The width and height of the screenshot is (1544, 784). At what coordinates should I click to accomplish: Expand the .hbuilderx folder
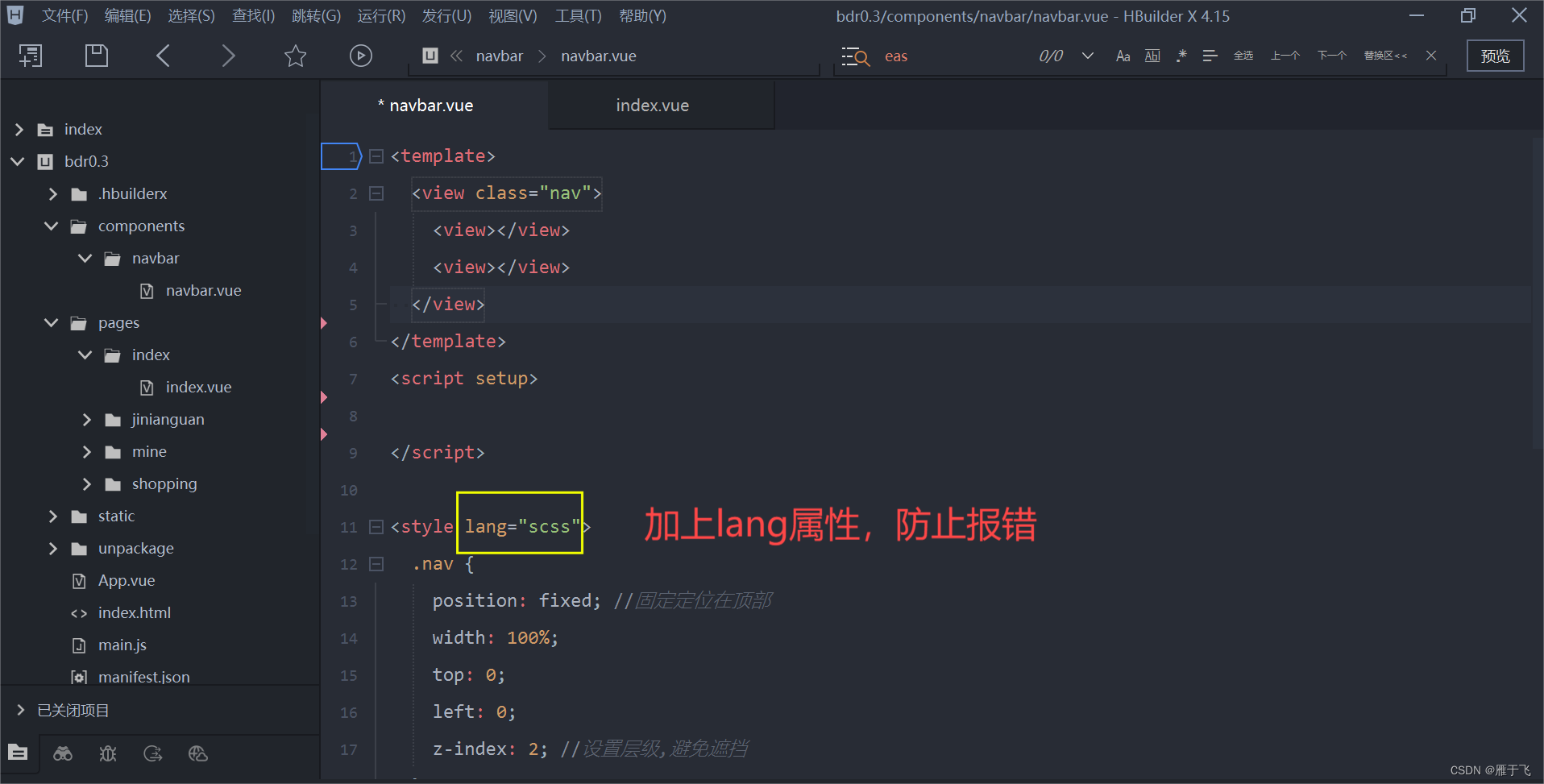click(53, 193)
